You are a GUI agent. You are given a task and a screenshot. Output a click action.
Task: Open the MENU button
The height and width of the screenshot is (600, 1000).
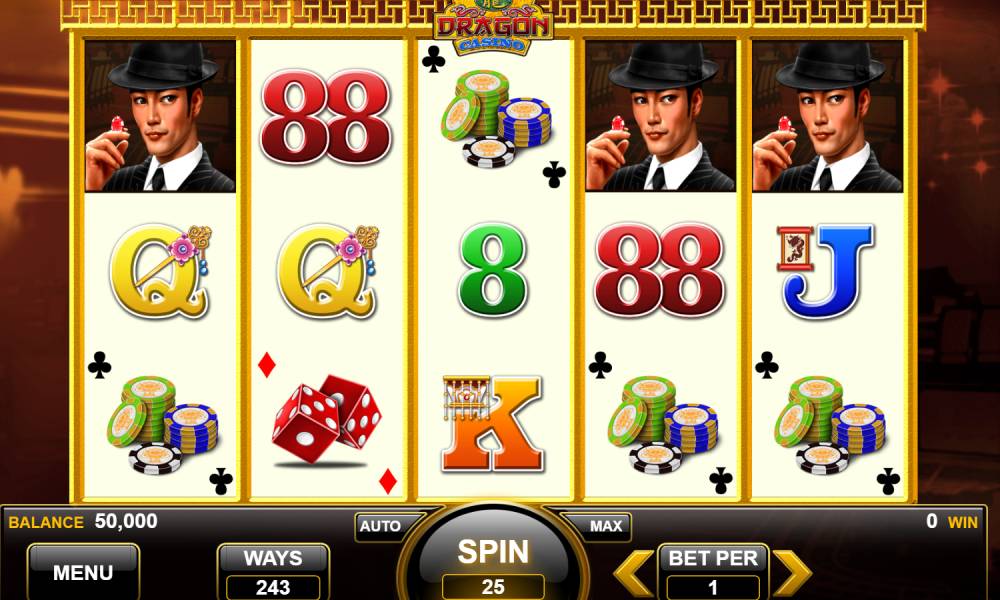[x=83, y=572]
